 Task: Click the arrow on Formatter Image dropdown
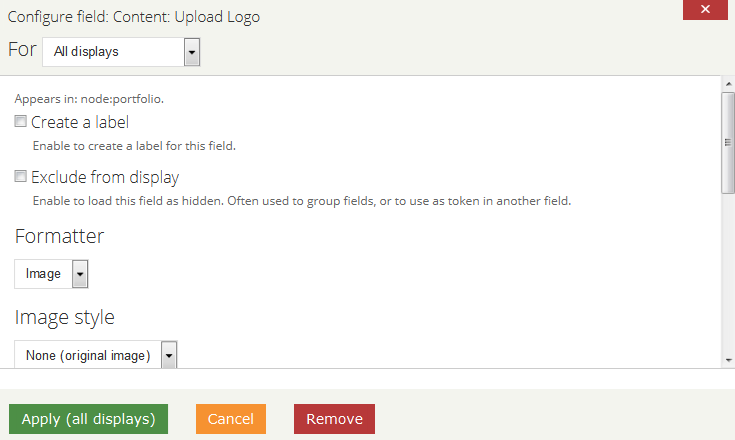(80, 274)
